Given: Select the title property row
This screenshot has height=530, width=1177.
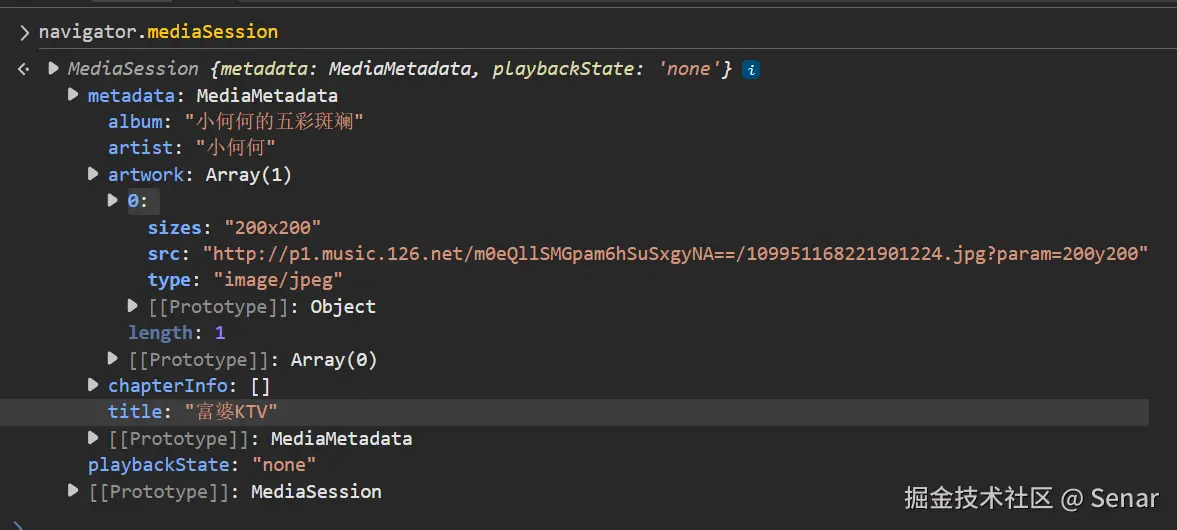Looking at the screenshot, I should (192, 412).
